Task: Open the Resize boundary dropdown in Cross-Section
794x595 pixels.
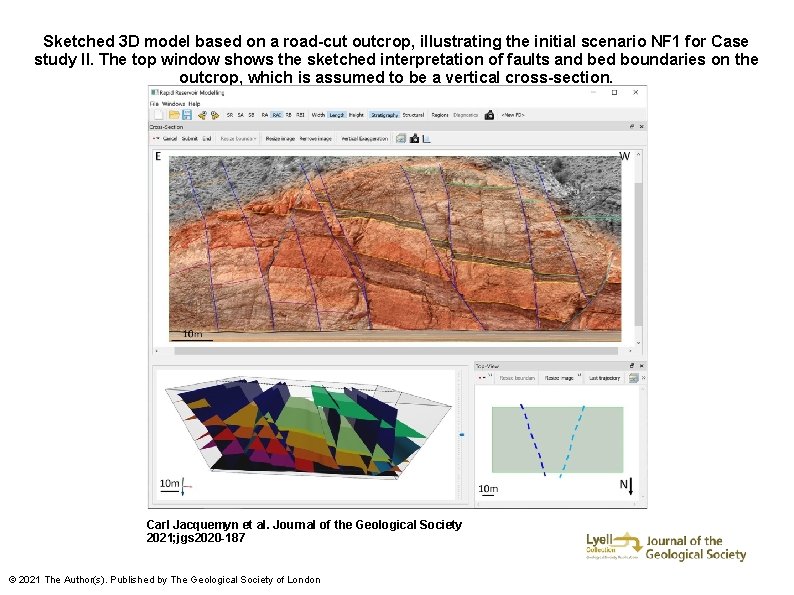Action: pos(238,139)
